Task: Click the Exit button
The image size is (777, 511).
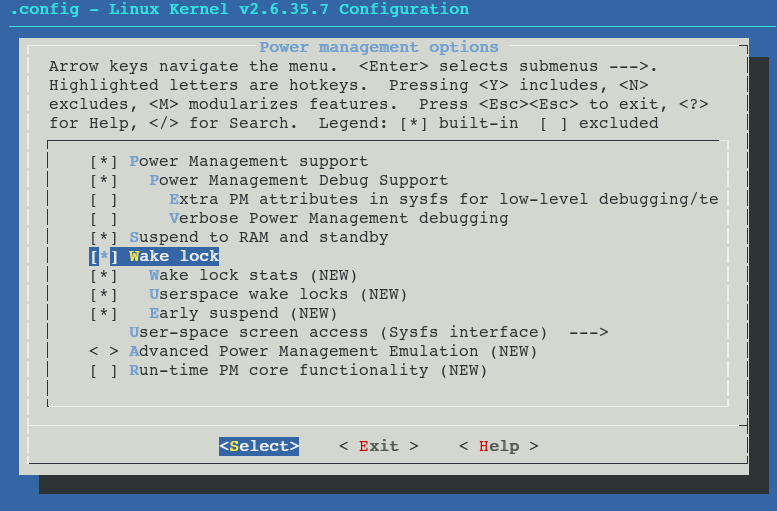Action: click(379, 446)
